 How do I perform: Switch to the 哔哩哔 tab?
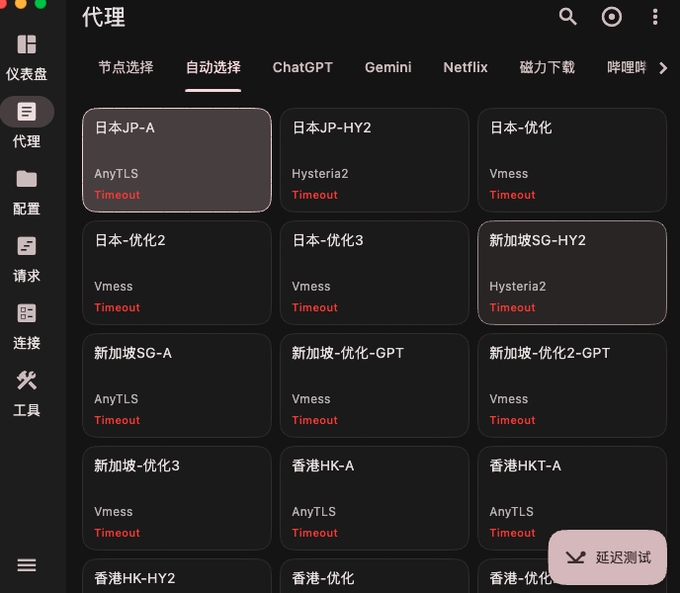click(x=627, y=67)
